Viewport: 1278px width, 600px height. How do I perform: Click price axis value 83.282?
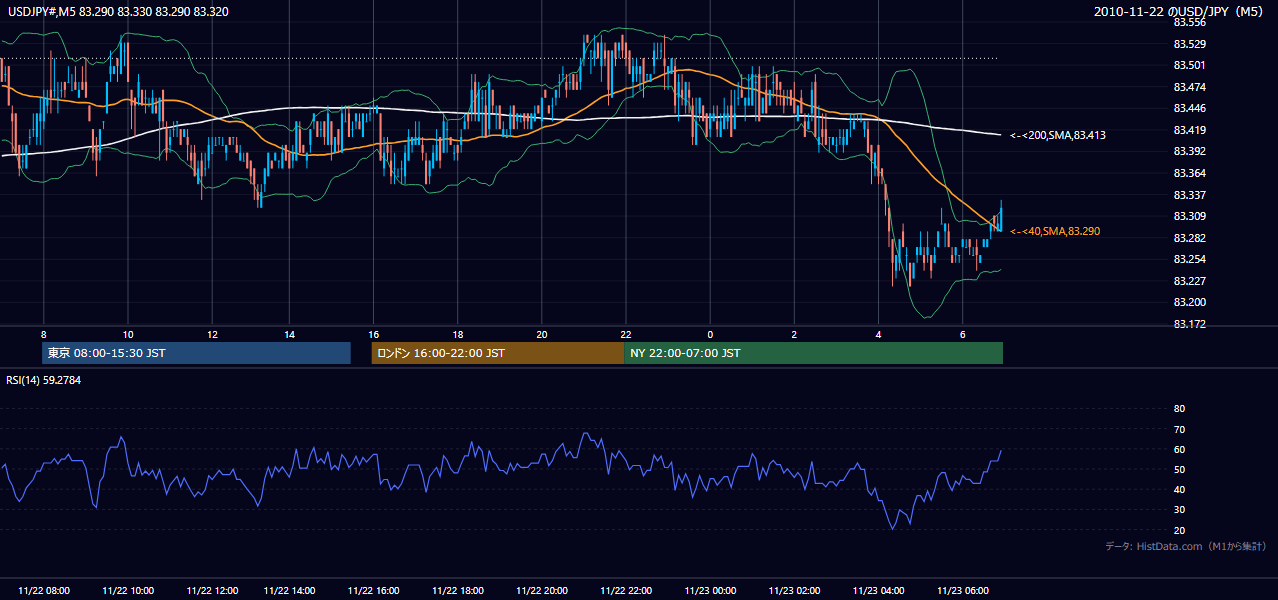tap(1189, 238)
